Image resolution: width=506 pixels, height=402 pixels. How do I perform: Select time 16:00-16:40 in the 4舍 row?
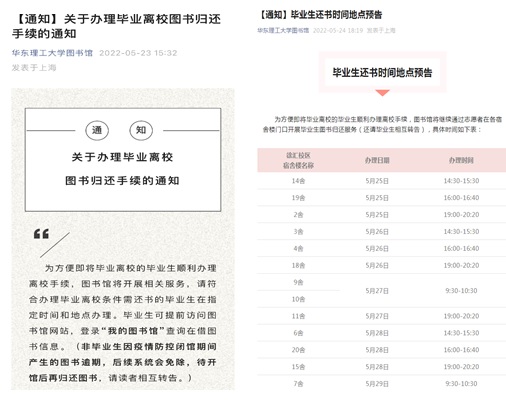(x=461, y=248)
